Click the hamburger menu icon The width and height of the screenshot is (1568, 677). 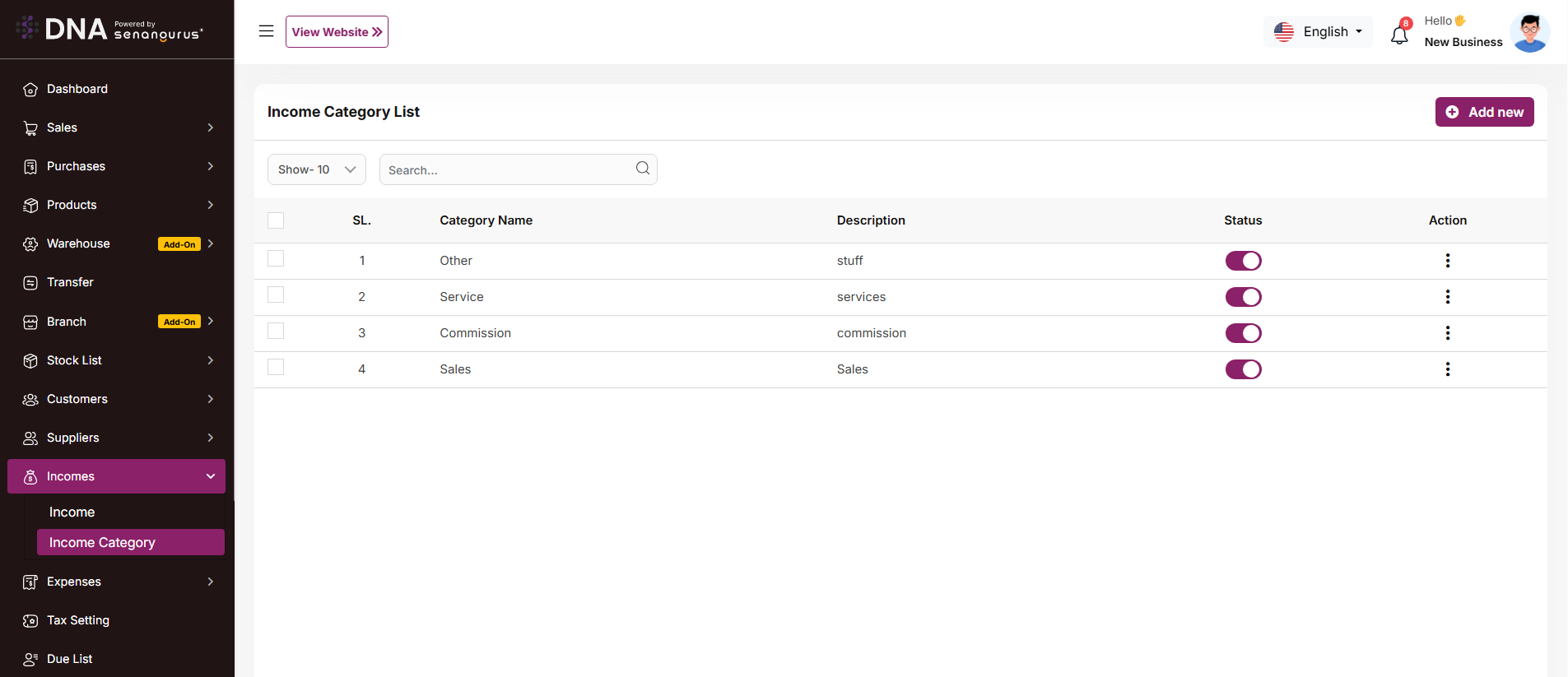(266, 31)
